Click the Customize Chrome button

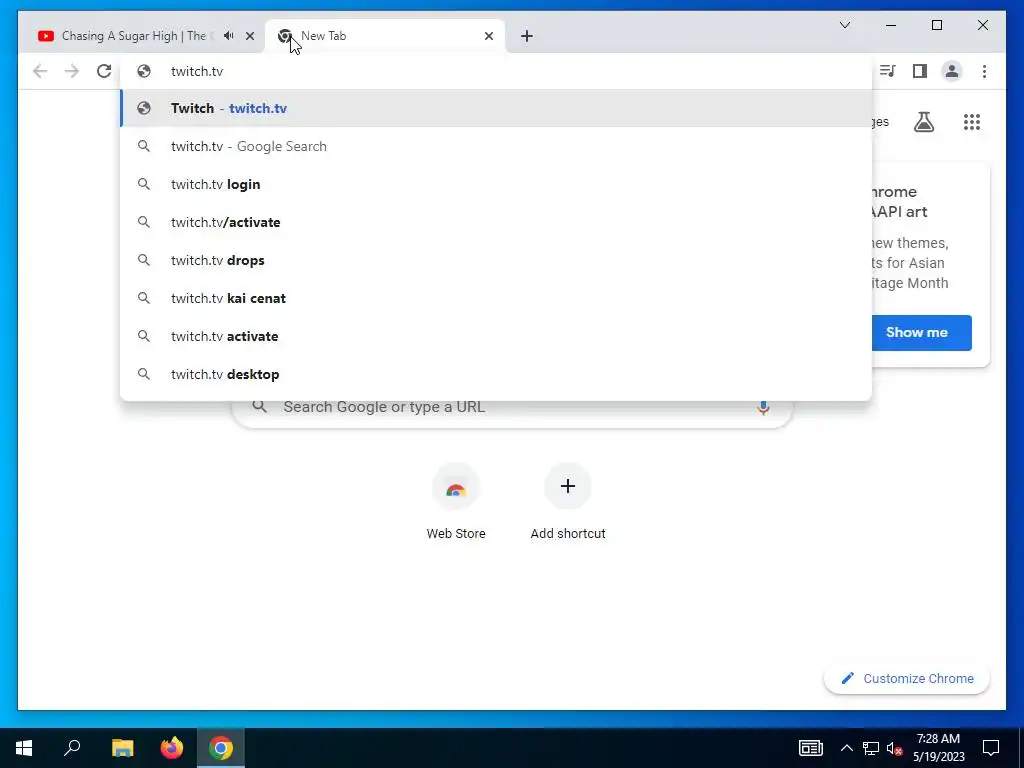[x=907, y=679]
